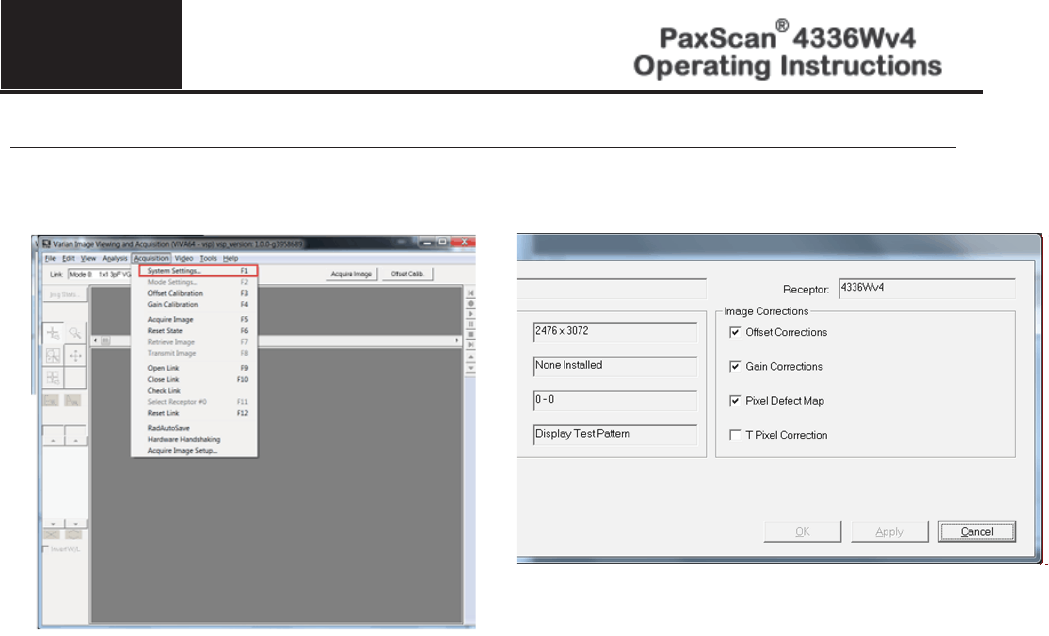
Task: Choose Open Link menu entry
Action: [195, 368]
